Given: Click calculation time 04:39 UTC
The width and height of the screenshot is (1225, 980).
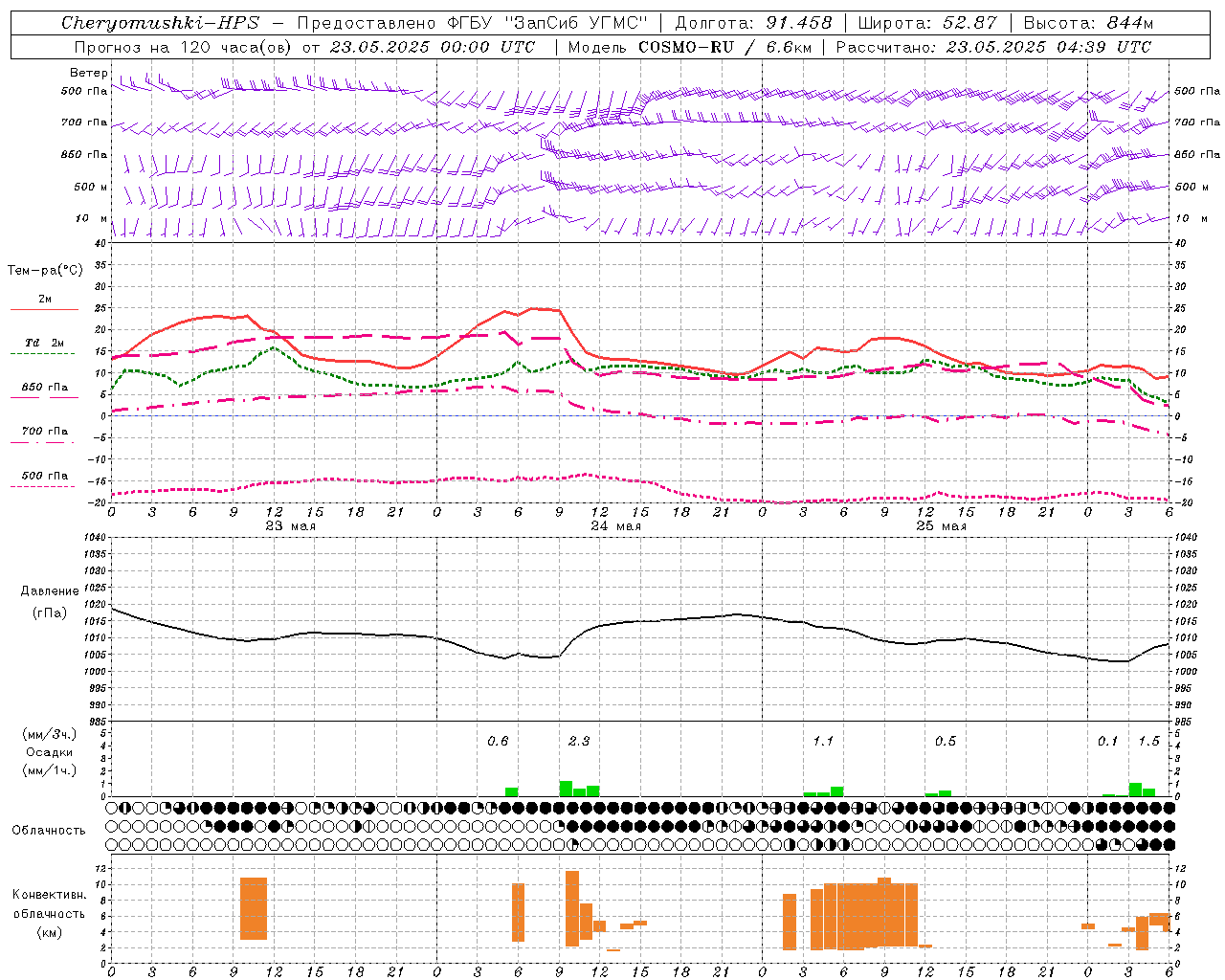Looking at the screenshot, I should pos(1103,47).
